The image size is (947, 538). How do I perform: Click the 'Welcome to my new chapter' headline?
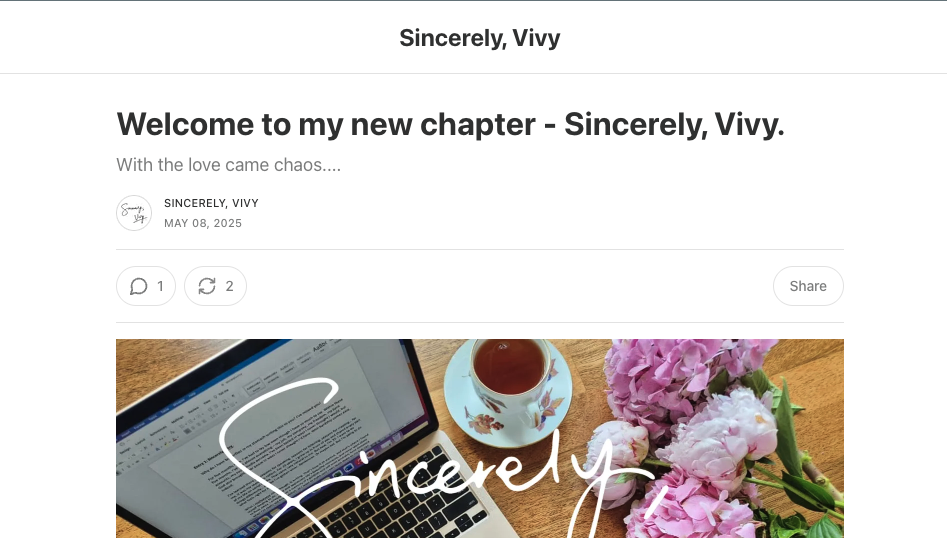click(x=451, y=125)
